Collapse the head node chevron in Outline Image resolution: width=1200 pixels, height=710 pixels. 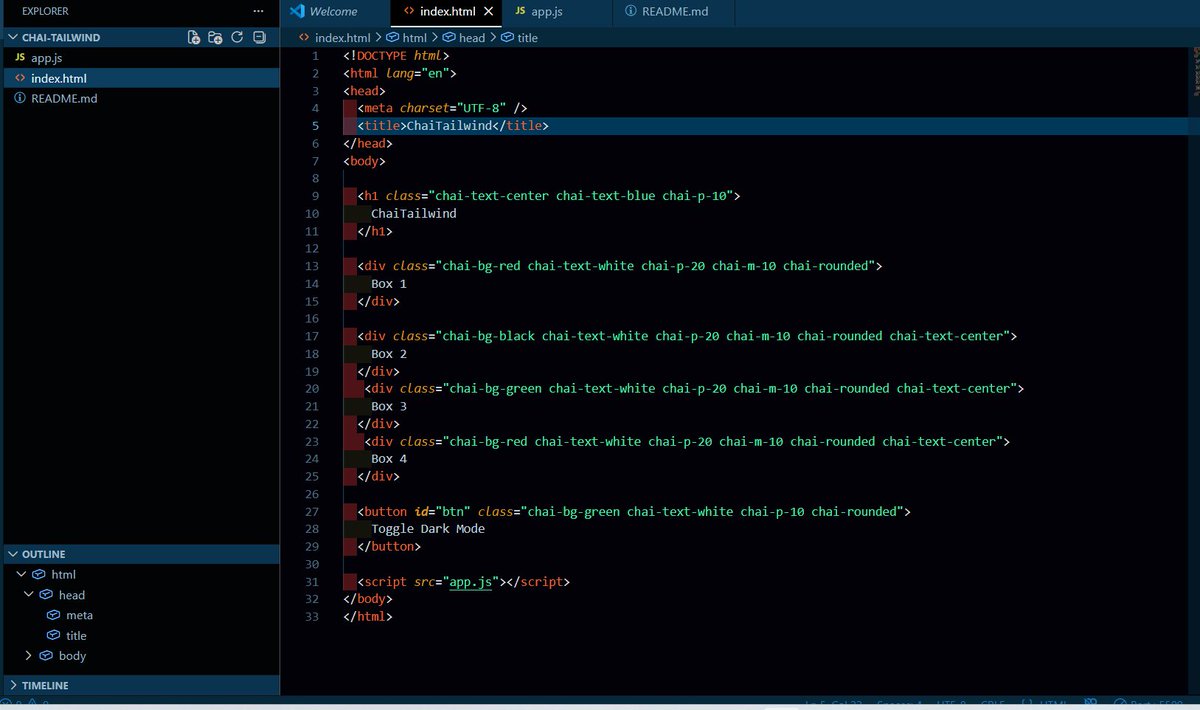coord(28,594)
